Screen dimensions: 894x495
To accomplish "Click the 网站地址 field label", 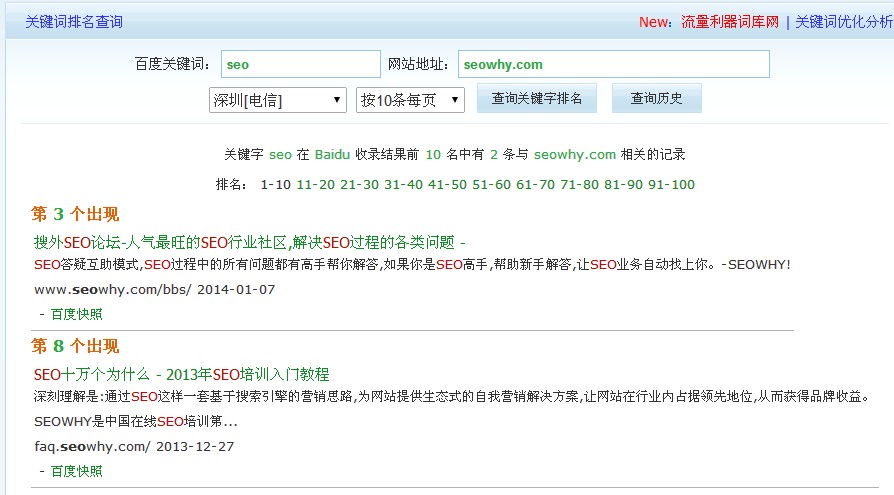I will coord(418,64).
